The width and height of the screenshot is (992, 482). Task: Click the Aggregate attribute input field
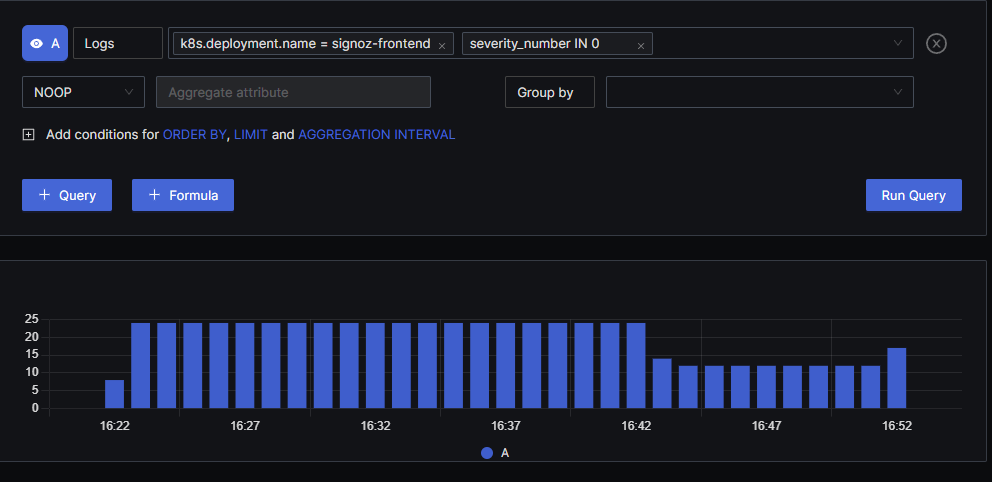[294, 92]
